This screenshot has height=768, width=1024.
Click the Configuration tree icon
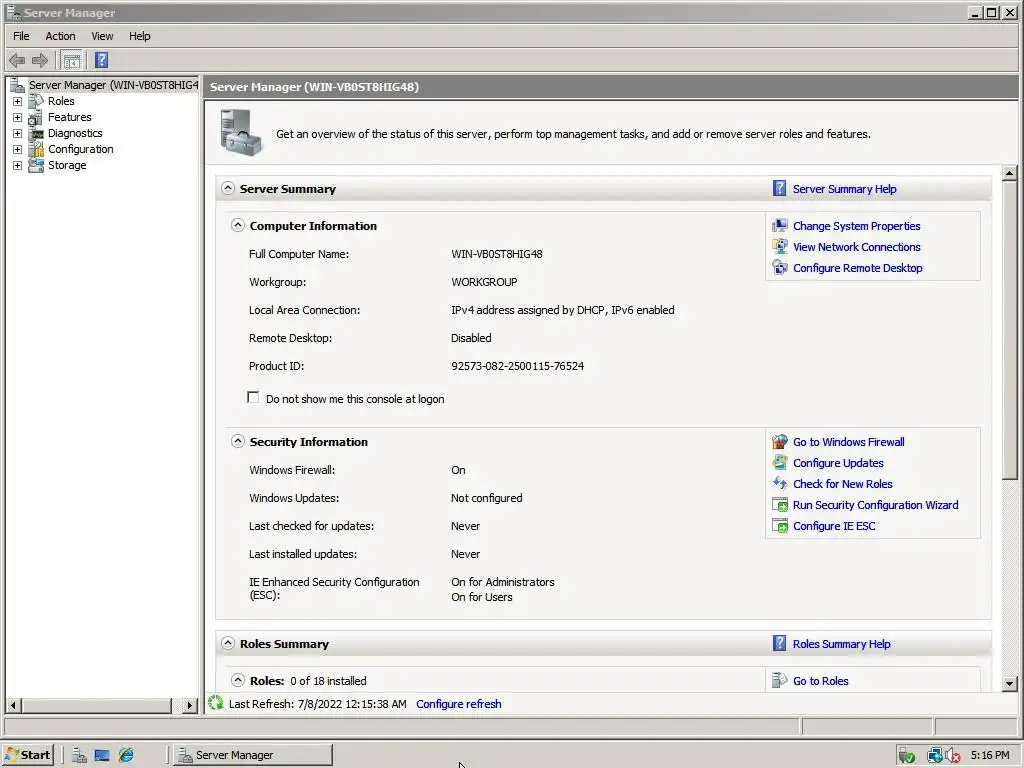tap(37, 150)
